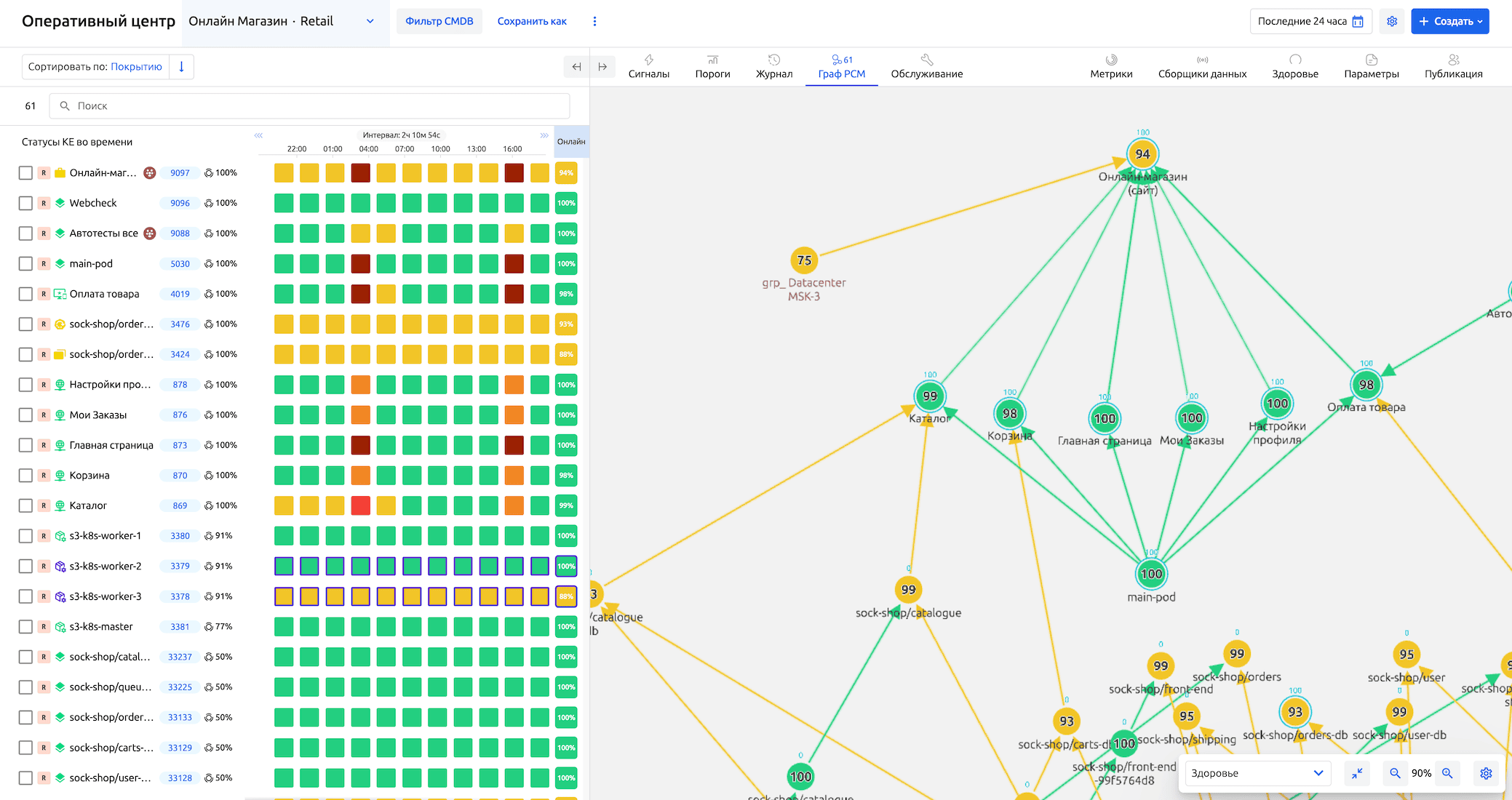Click the Сохранить как link

pyautogui.click(x=532, y=21)
